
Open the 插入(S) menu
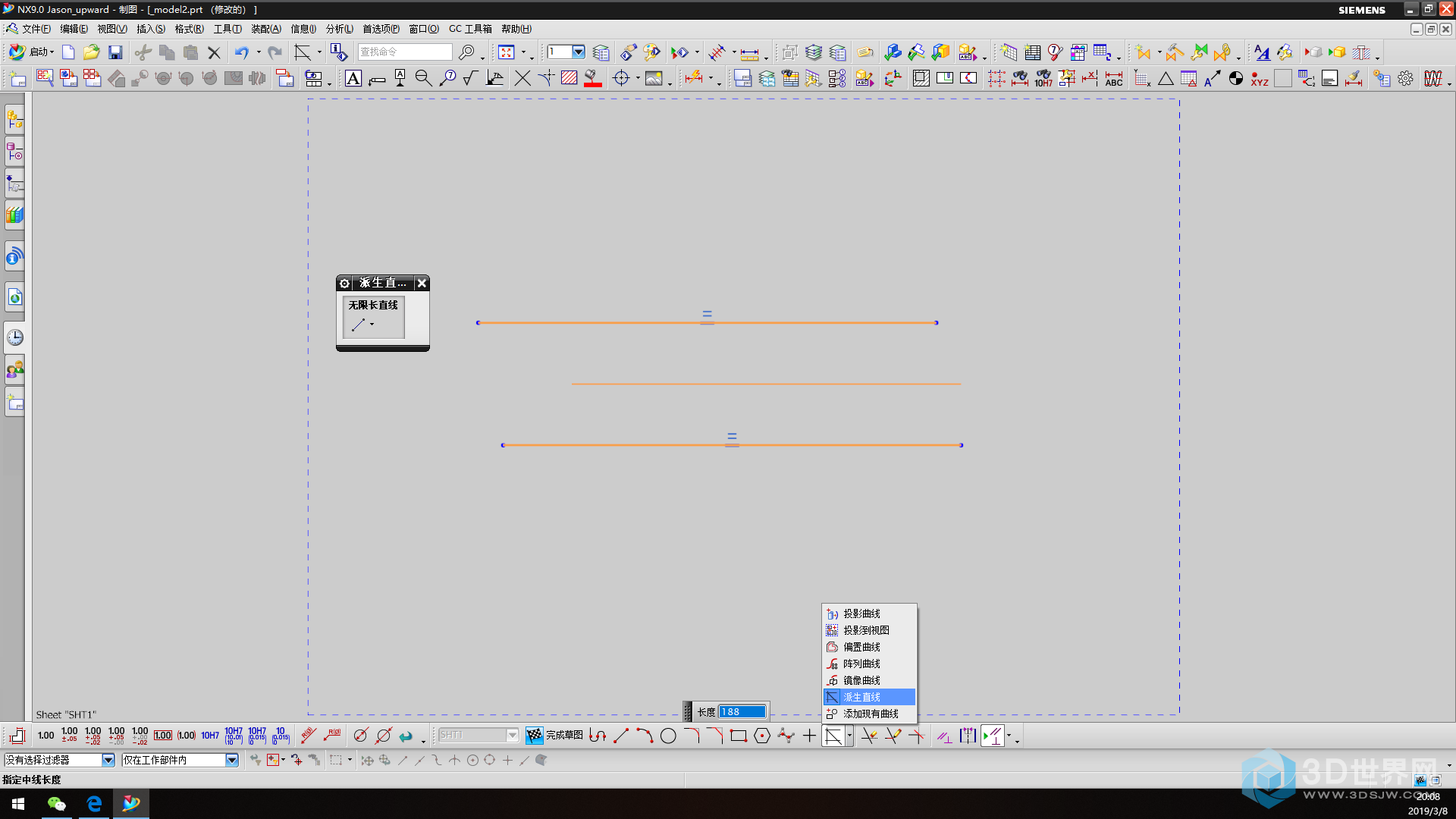(x=150, y=29)
